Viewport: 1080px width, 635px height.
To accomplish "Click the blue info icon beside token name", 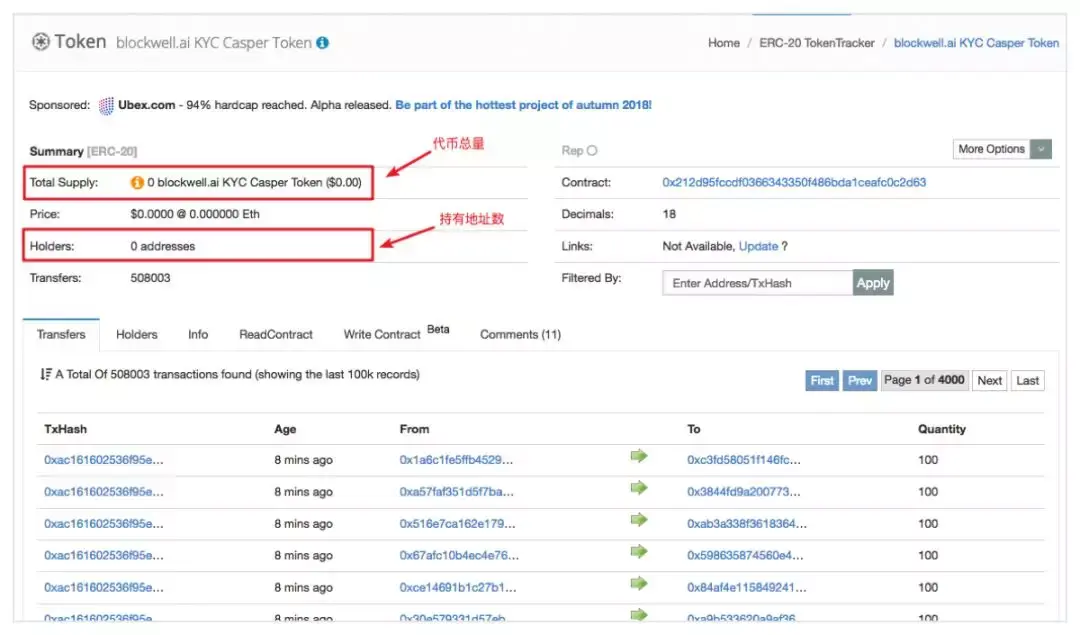I will 322,43.
